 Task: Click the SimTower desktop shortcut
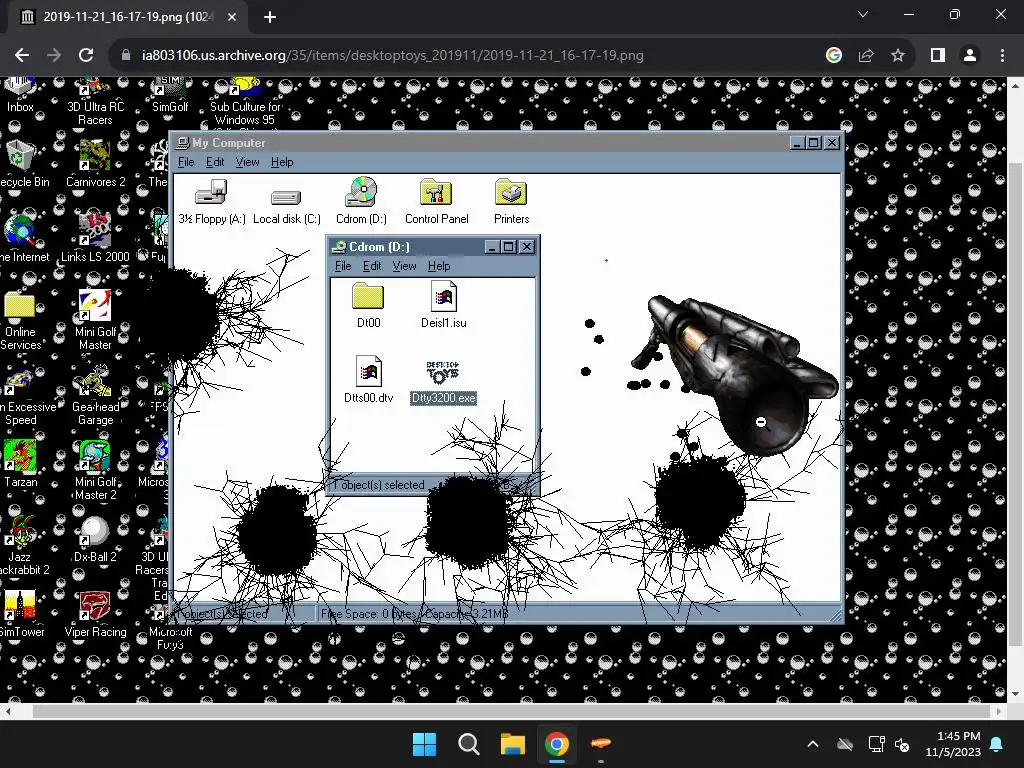20,615
